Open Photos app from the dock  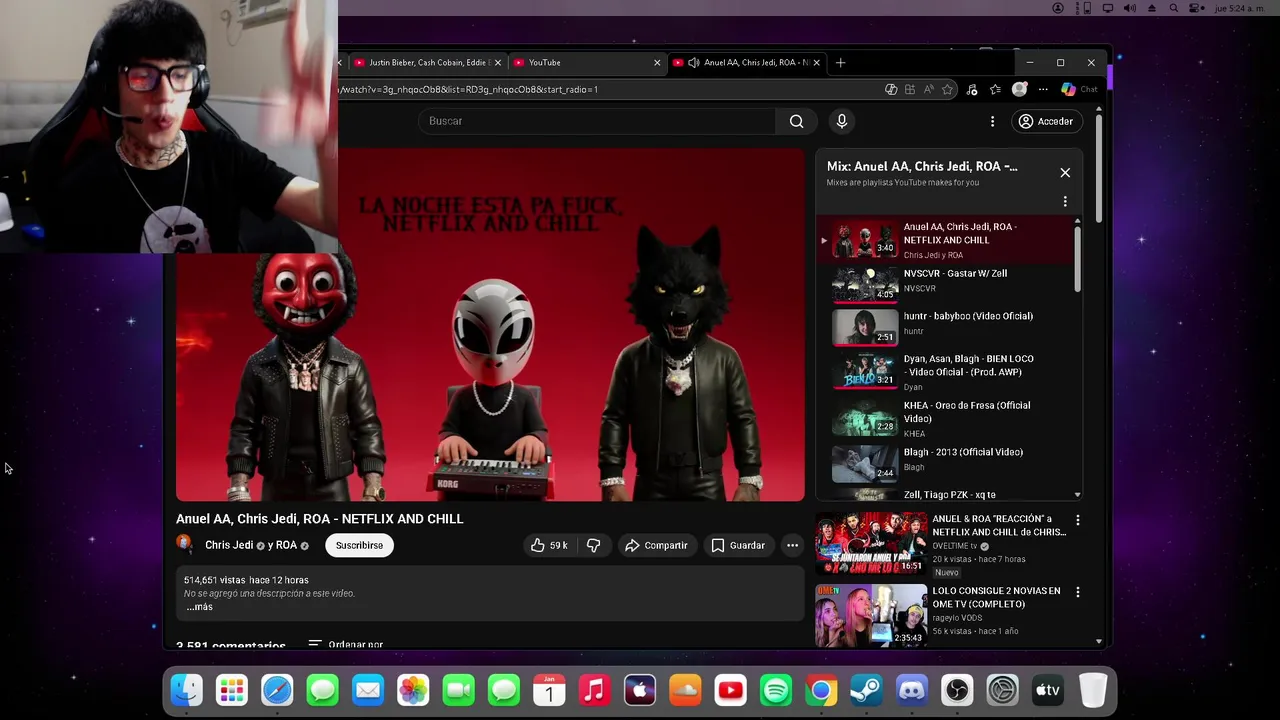[413, 690]
